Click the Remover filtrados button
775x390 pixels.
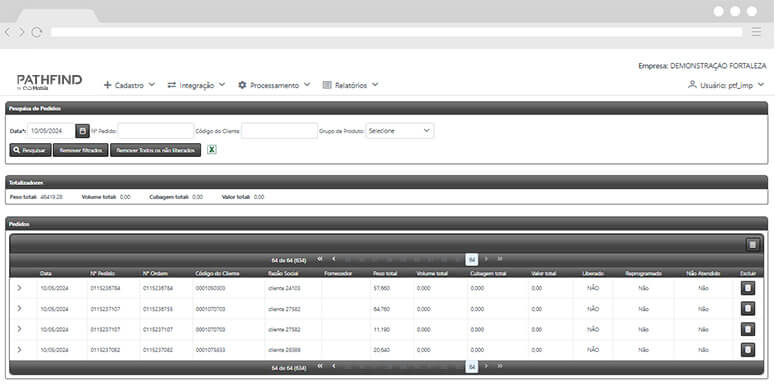(81, 150)
